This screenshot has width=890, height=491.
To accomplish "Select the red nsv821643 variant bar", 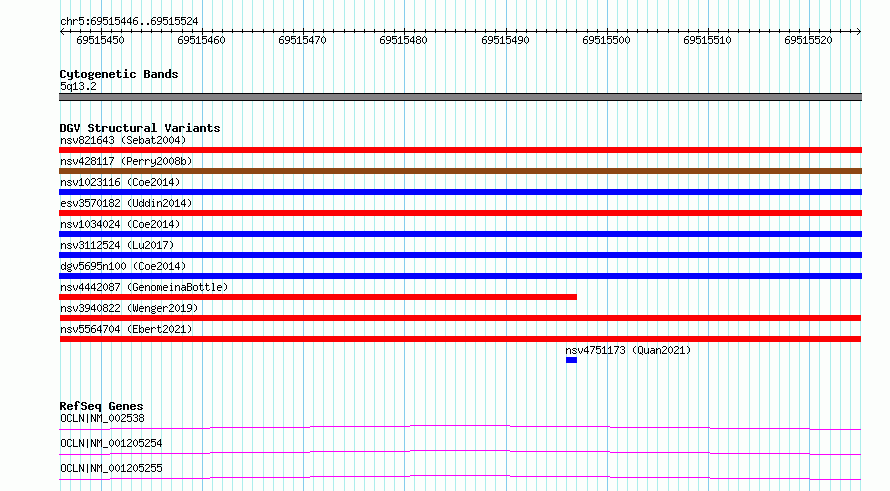I will tap(460, 150).
